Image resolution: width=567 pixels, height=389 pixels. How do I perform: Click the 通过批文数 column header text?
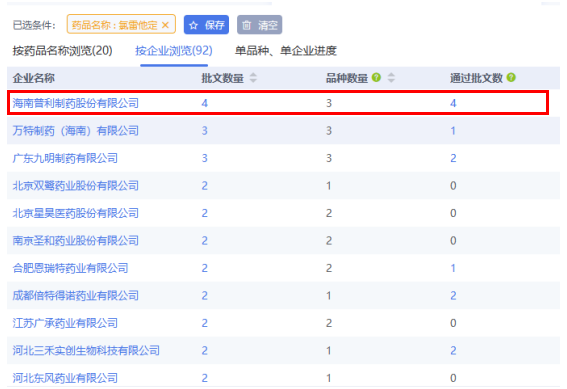point(476,78)
